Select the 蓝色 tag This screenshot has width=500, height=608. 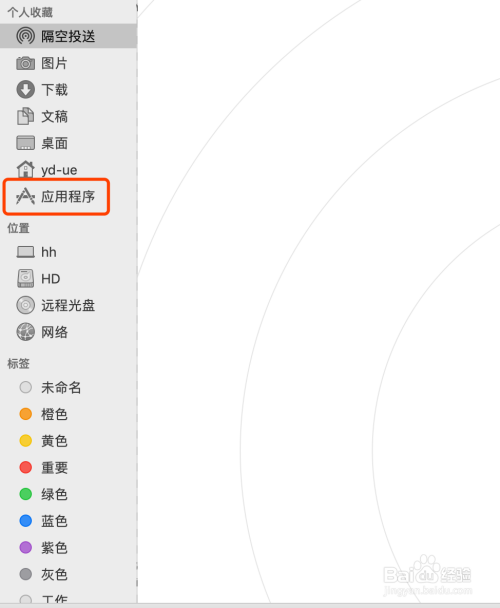[54, 521]
